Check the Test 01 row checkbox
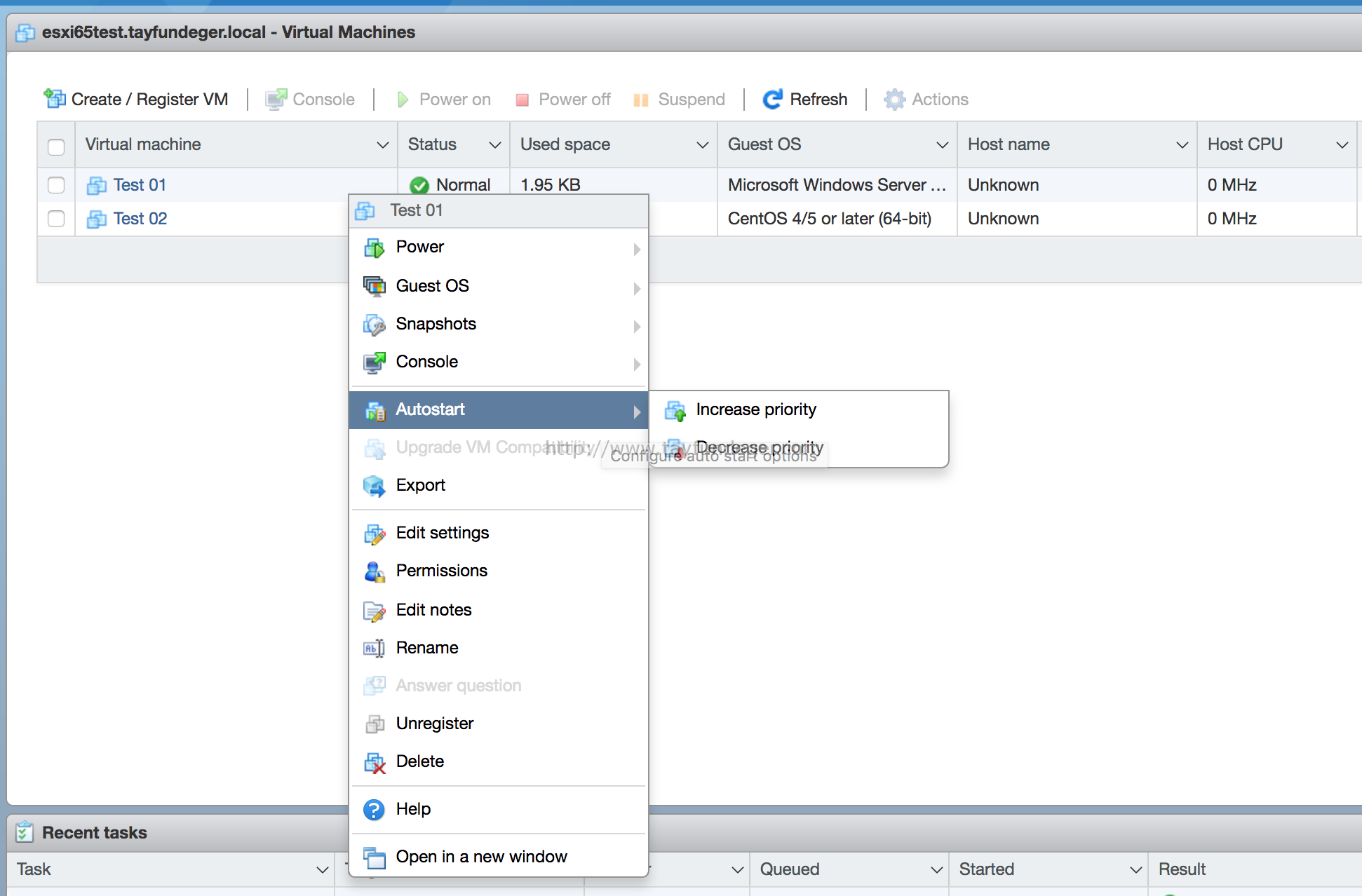 pyautogui.click(x=56, y=185)
